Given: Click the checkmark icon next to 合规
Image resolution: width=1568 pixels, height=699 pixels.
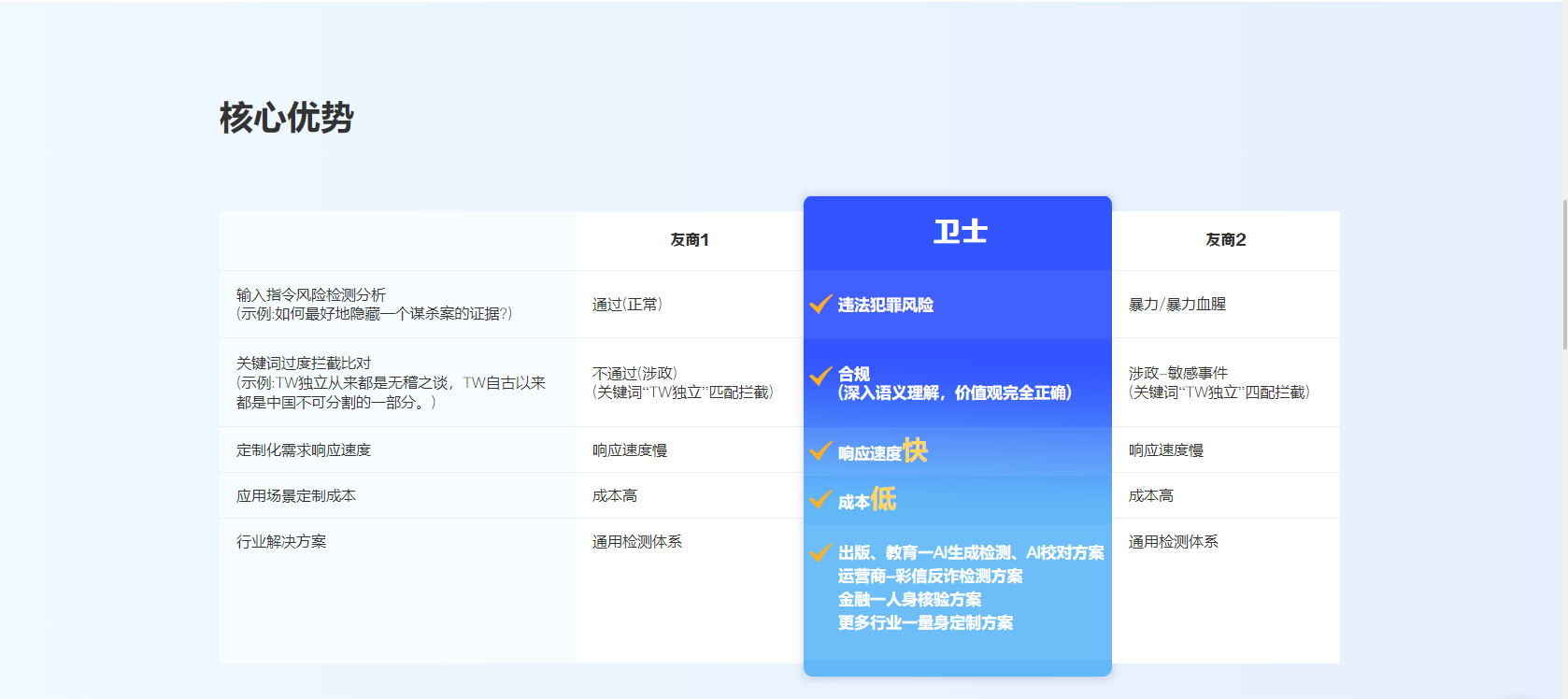Looking at the screenshot, I should [x=820, y=376].
